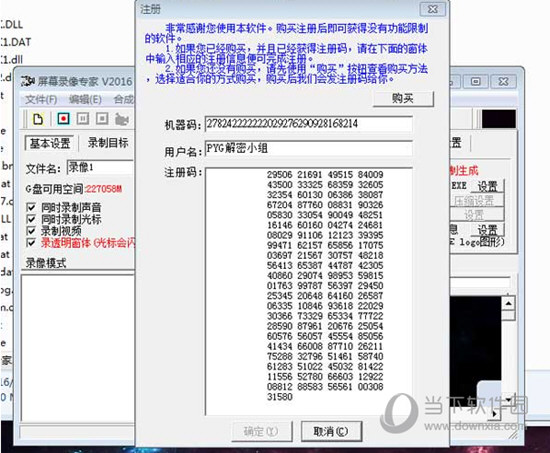
Task: Switch to the 录制目标 tab
Action: pyautogui.click(x=108, y=142)
